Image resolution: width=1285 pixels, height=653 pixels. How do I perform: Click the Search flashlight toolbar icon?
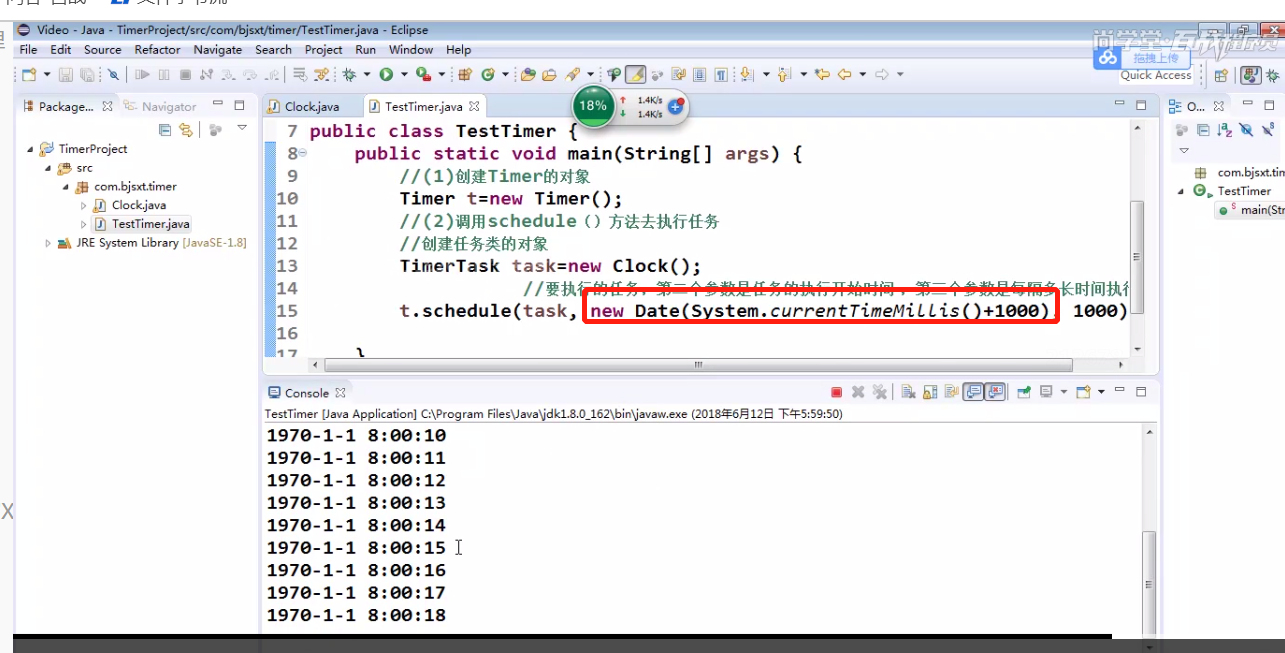pyautogui.click(x=574, y=75)
